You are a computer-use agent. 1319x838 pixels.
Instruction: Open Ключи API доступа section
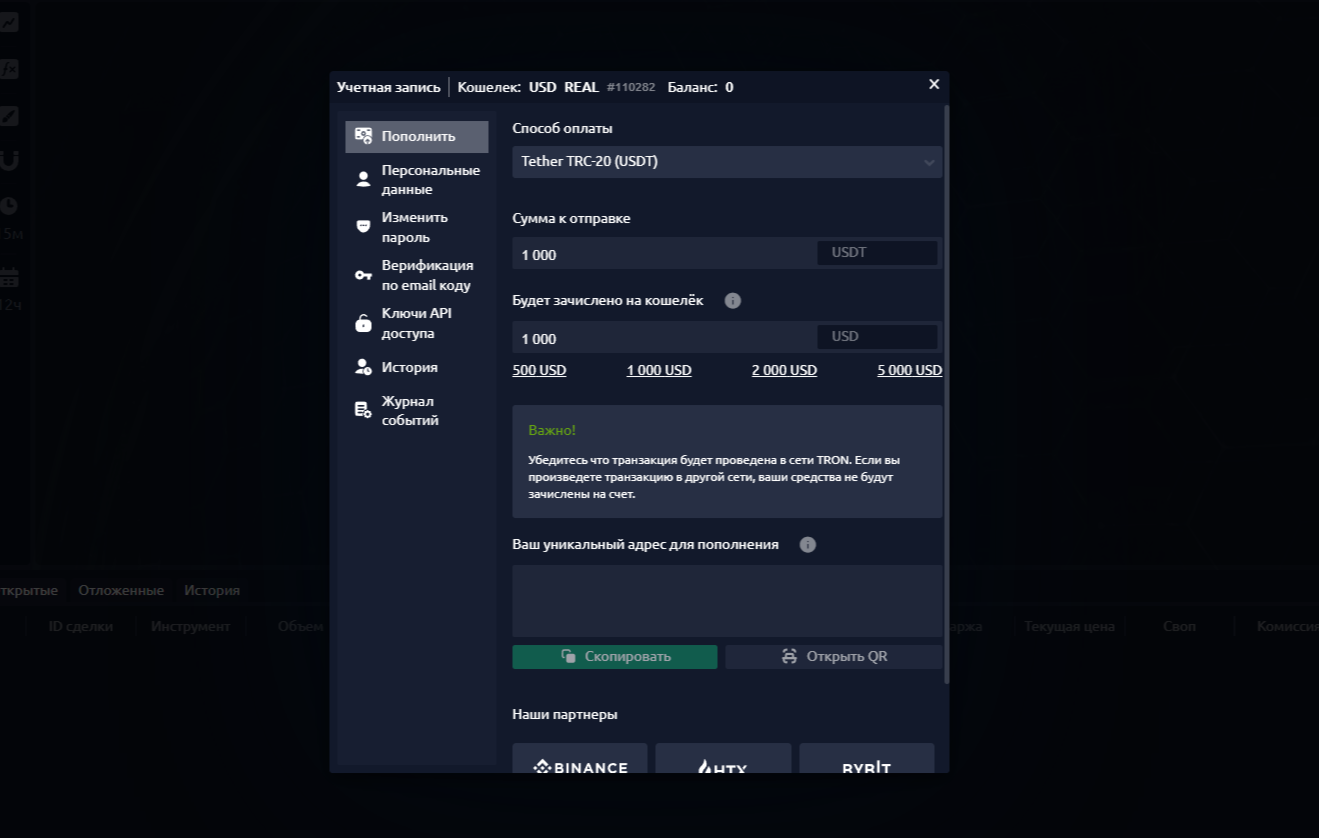[417, 323]
